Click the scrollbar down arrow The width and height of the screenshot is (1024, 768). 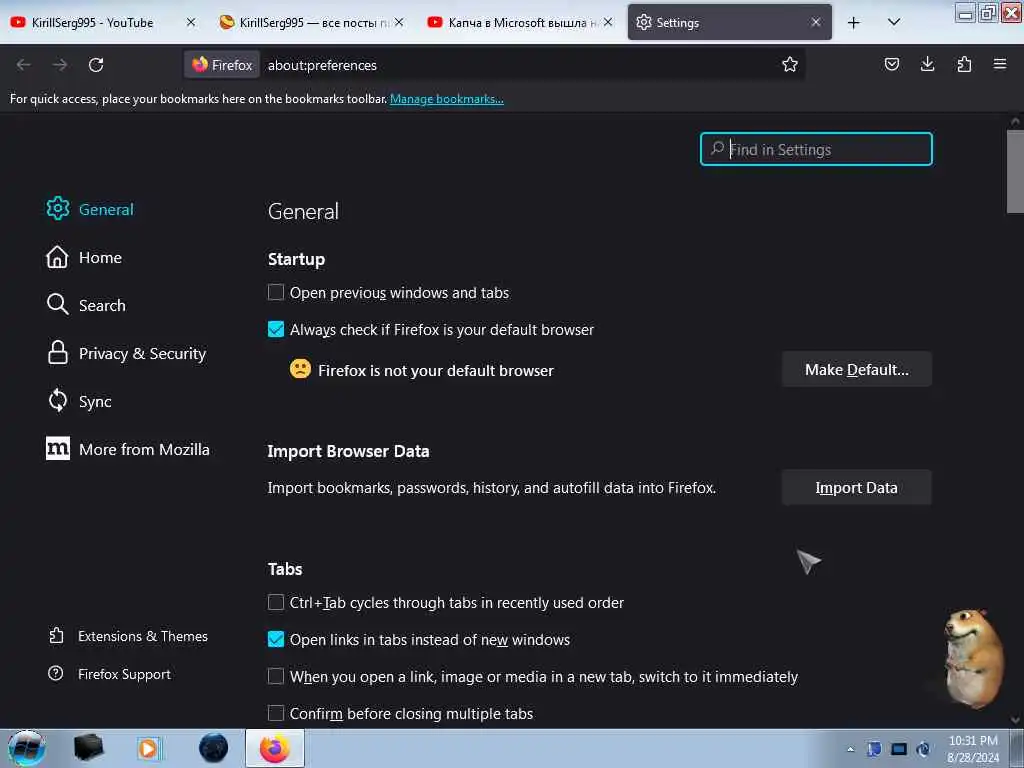[x=1015, y=720]
